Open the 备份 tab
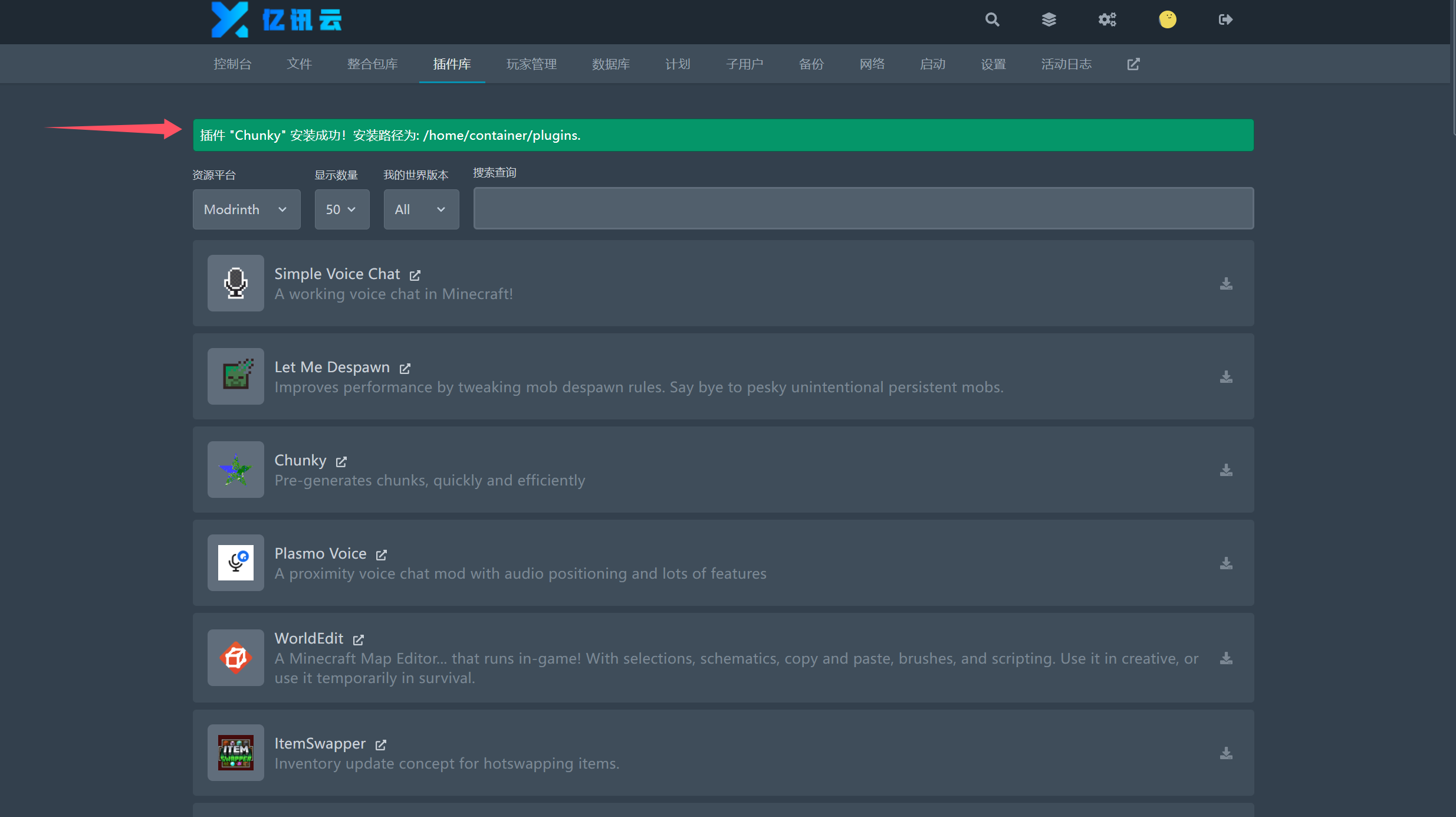Image resolution: width=1456 pixels, height=817 pixels. 811,64
